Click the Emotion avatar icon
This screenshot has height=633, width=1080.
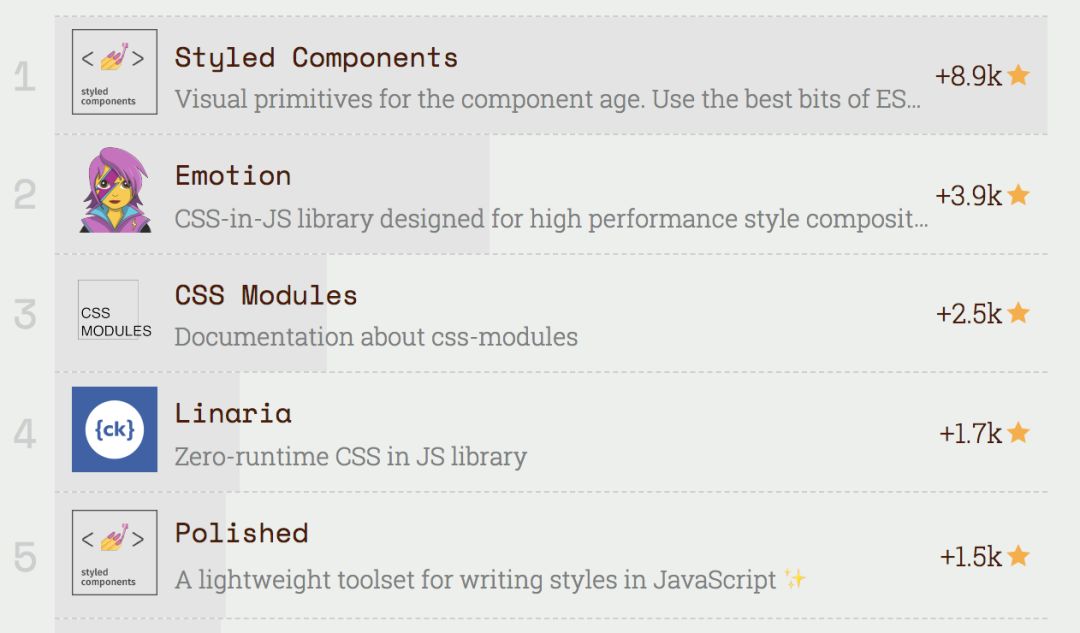pos(114,190)
